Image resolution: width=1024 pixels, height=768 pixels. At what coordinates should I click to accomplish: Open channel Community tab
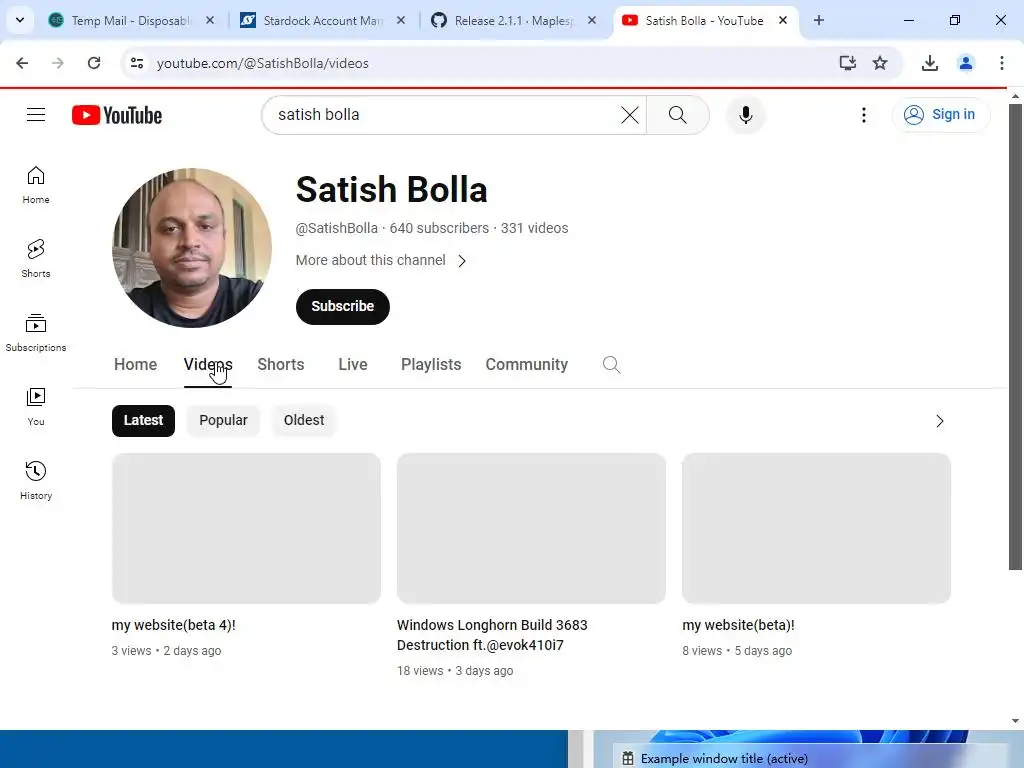[x=526, y=364]
